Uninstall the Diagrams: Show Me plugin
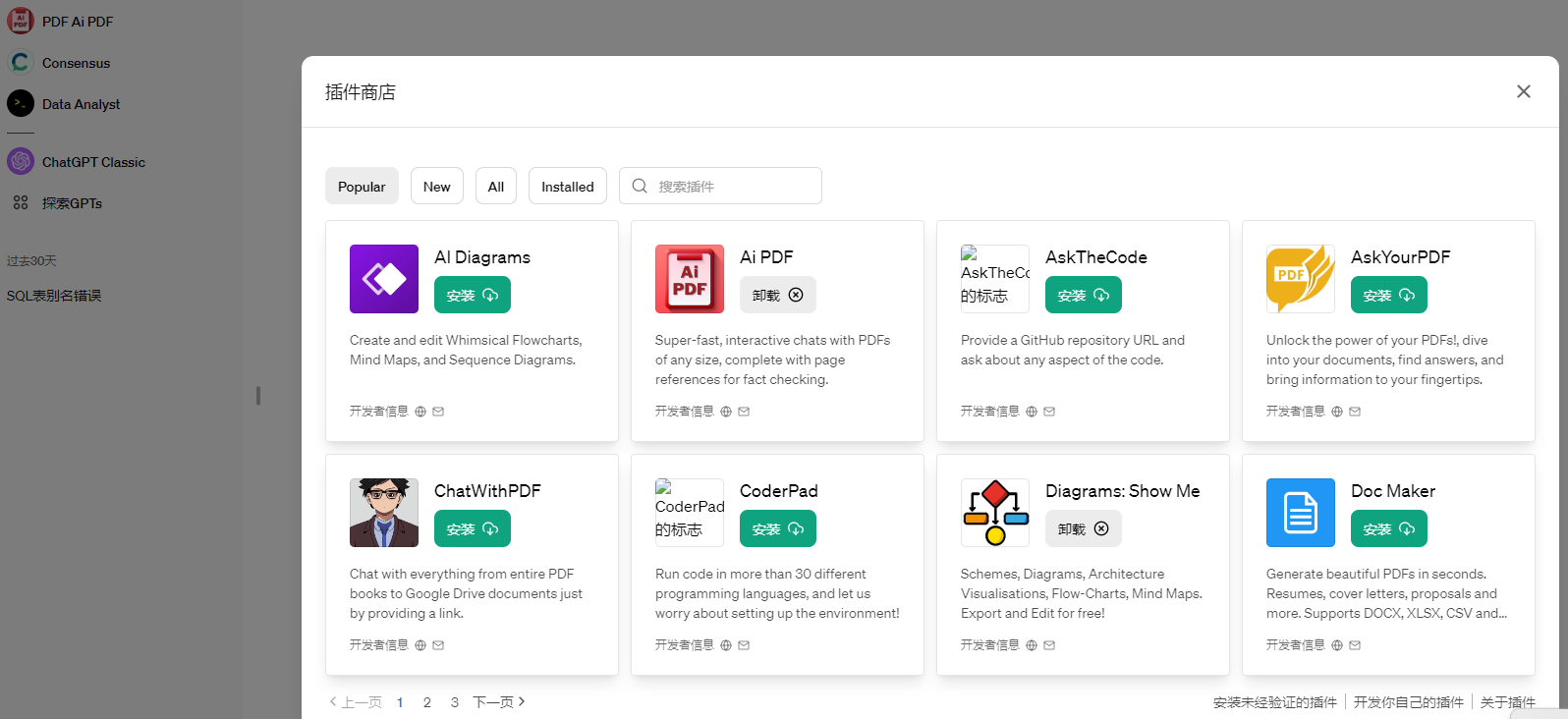 (x=1084, y=528)
